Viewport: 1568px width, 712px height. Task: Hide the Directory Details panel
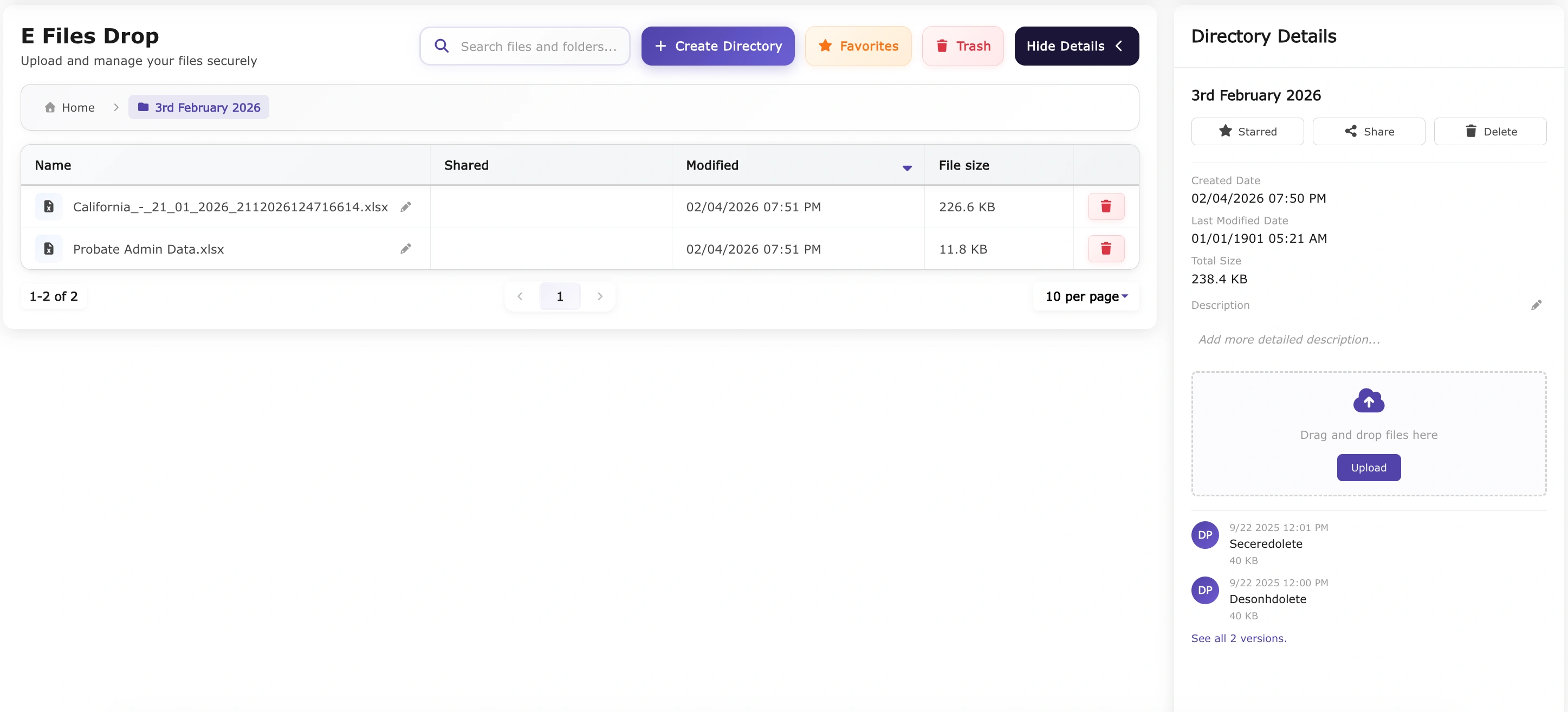point(1076,45)
